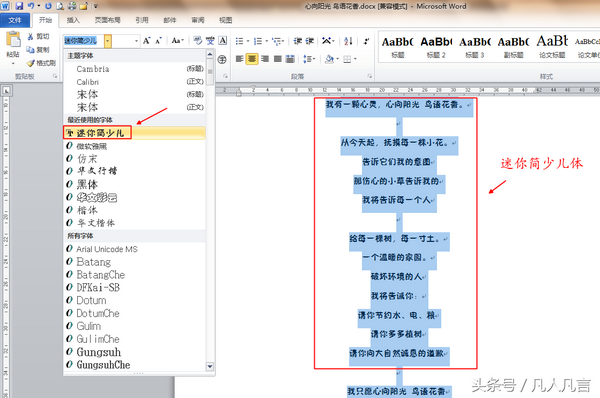The image size is (600, 398).
Task: Click the Paste icon in clipboard group
Action: [13, 40]
